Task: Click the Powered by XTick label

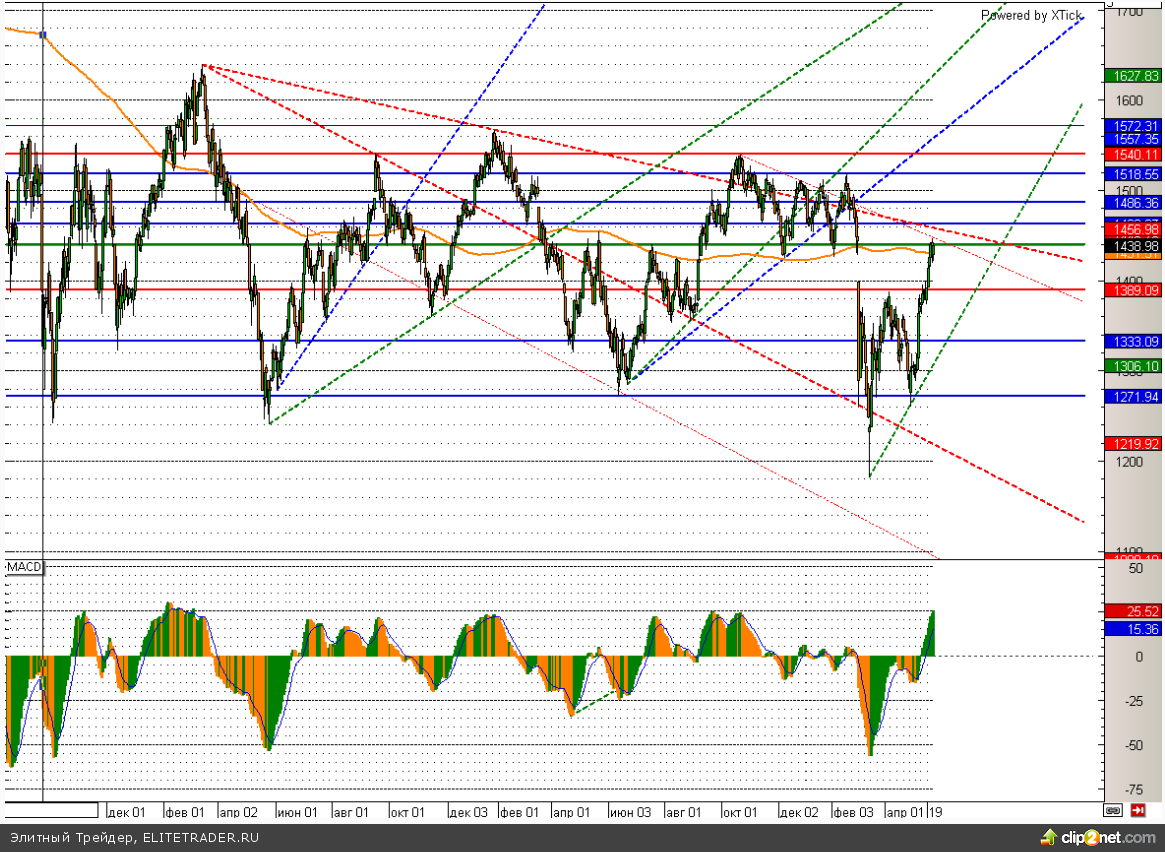Action: point(1030,15)
